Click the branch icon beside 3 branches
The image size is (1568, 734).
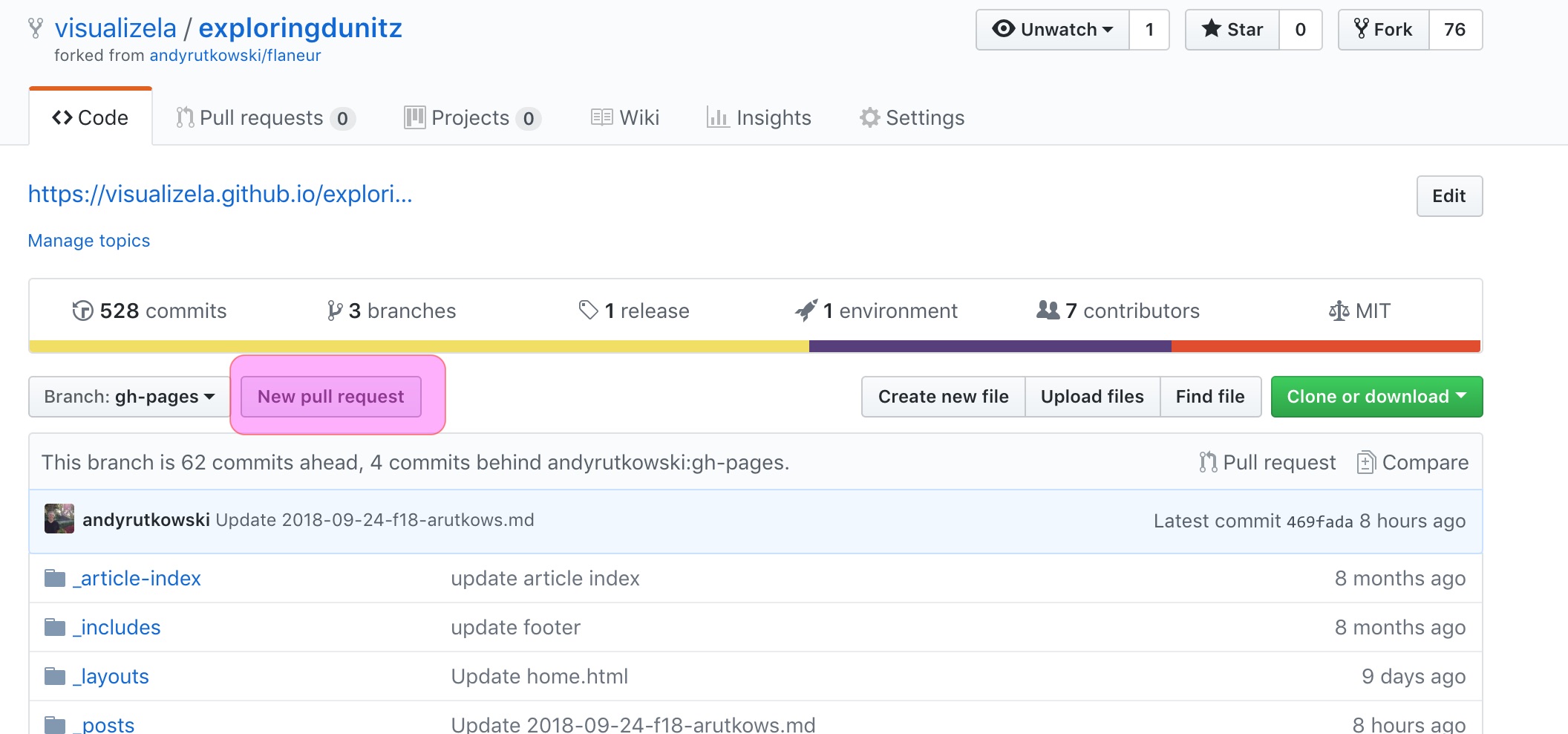tap(335, 311)
